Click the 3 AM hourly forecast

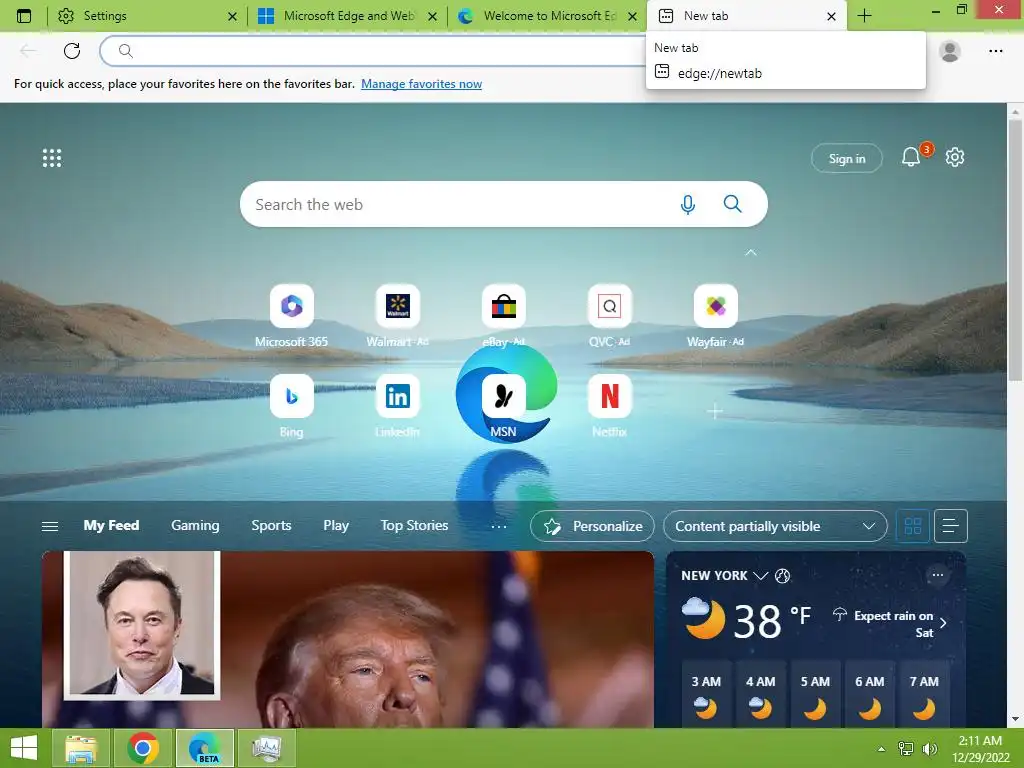click(706, 695)
